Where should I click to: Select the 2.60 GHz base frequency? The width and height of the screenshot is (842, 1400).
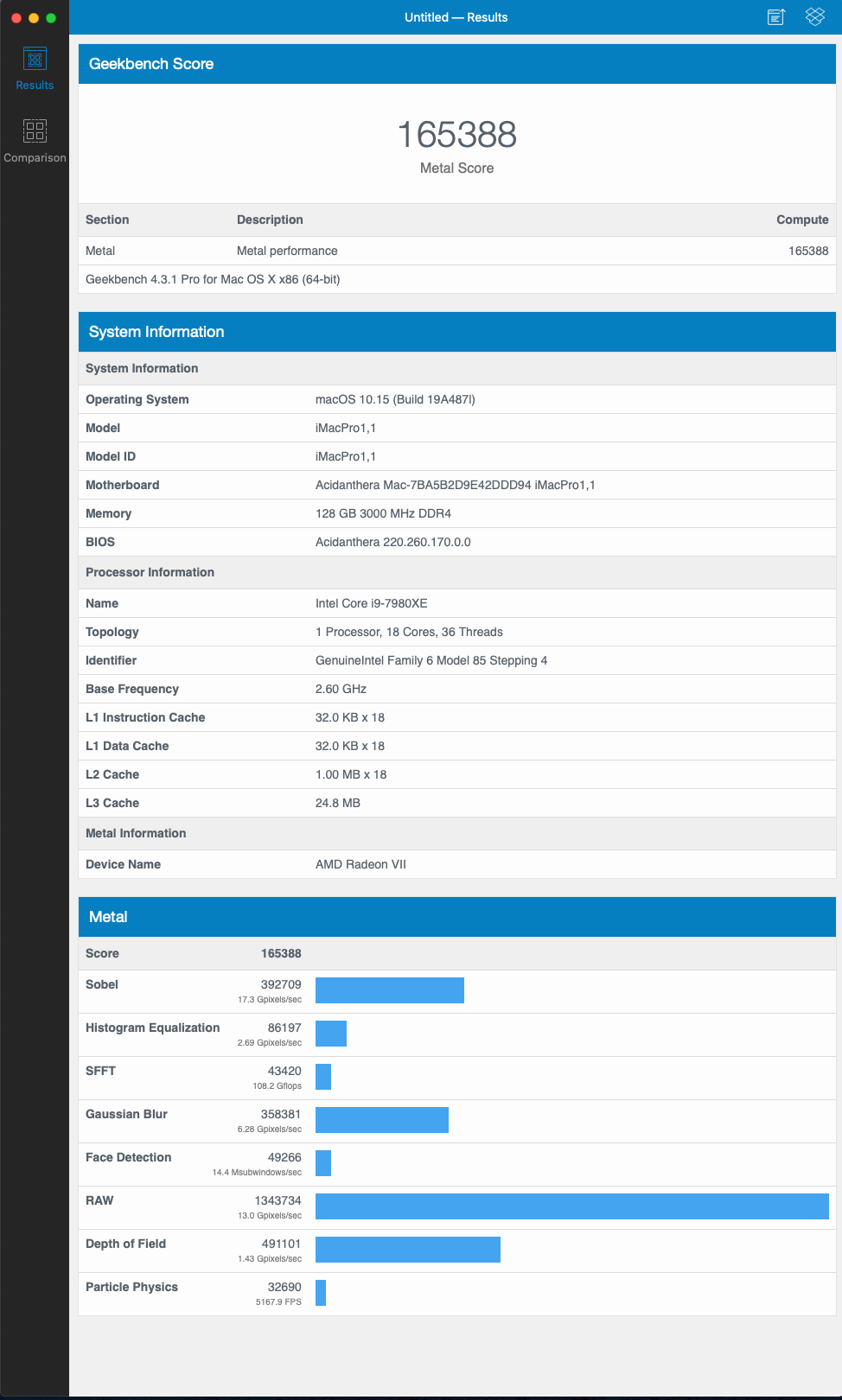[x=341, y=689]
